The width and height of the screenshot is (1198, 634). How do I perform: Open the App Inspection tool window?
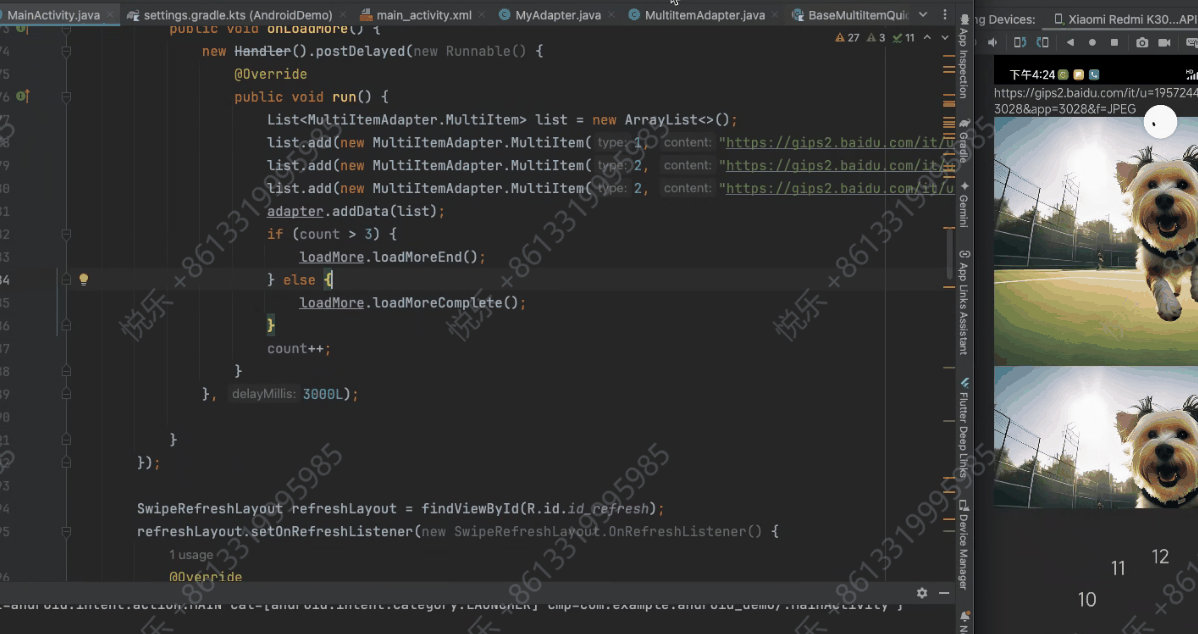pos(964,57)
